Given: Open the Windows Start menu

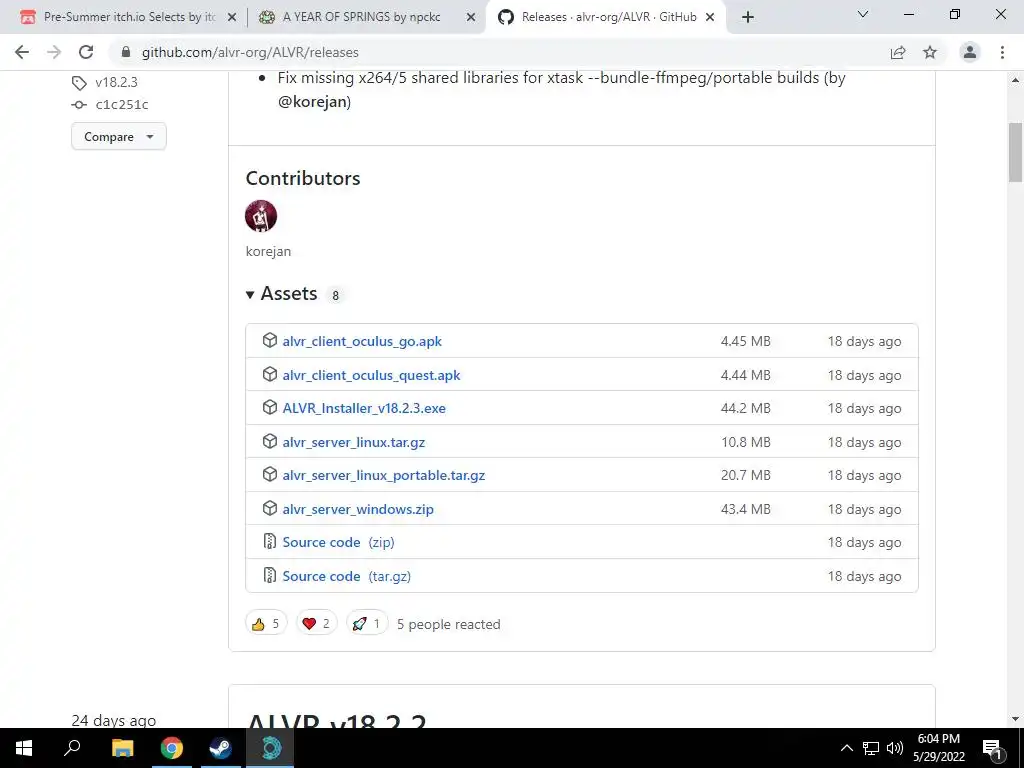Looking at the screenshot, I should coord(24,748).
